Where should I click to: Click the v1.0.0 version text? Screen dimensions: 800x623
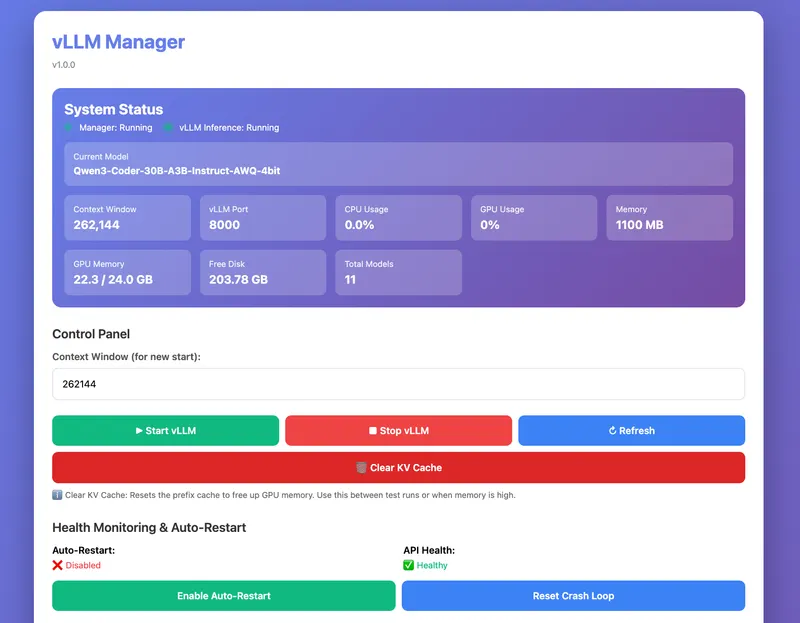click(64, 65)
